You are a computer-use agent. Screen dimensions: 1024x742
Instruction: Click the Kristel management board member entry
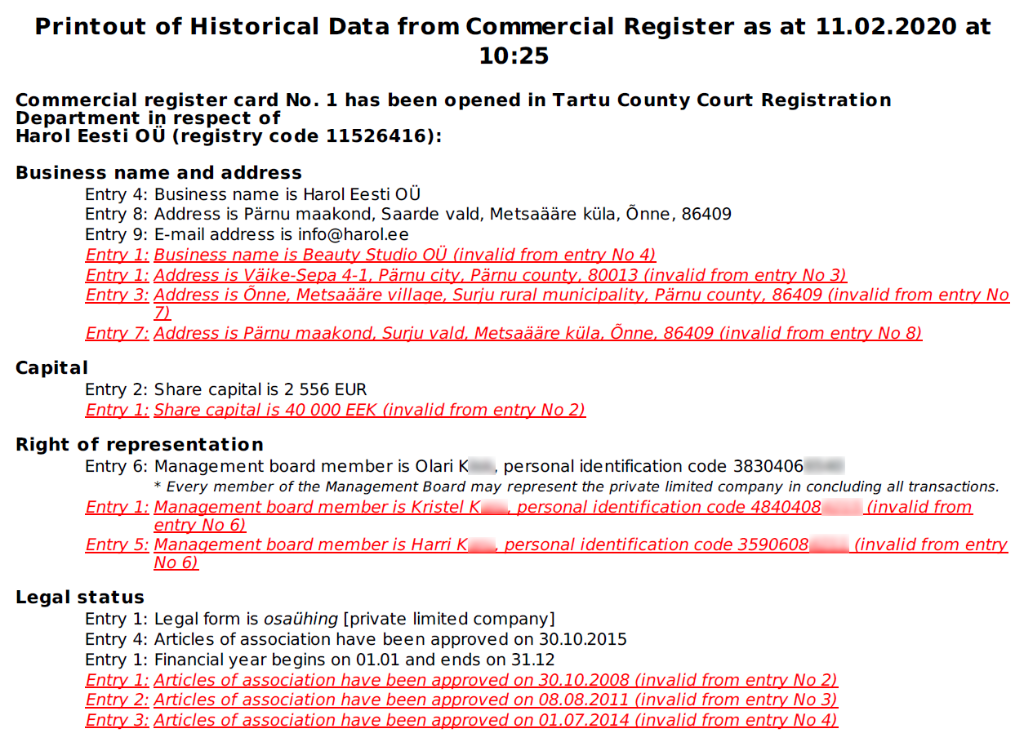click(x=528, y=515)
